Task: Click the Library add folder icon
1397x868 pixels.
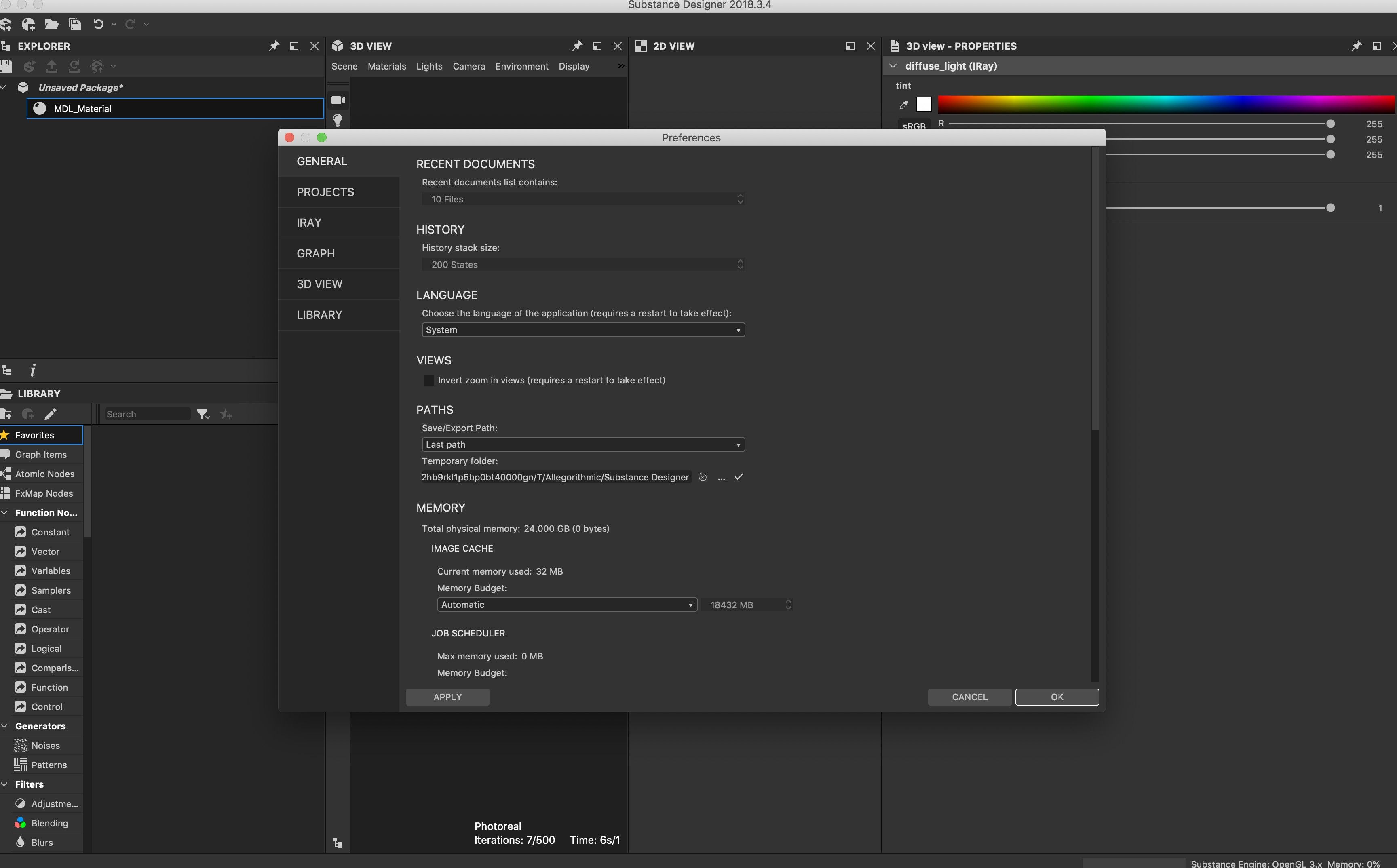Action: click(6, 415)
